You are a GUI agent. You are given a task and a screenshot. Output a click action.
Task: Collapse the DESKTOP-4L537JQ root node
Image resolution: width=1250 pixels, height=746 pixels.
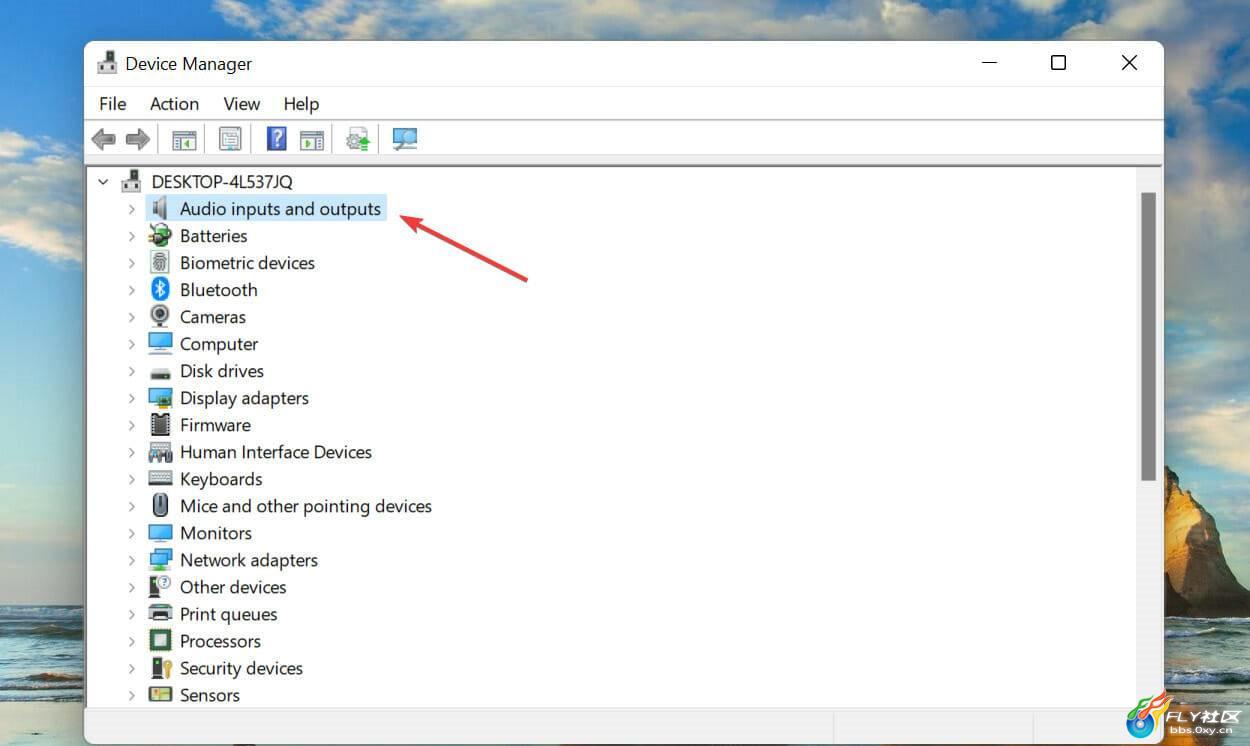pos(103,182)
